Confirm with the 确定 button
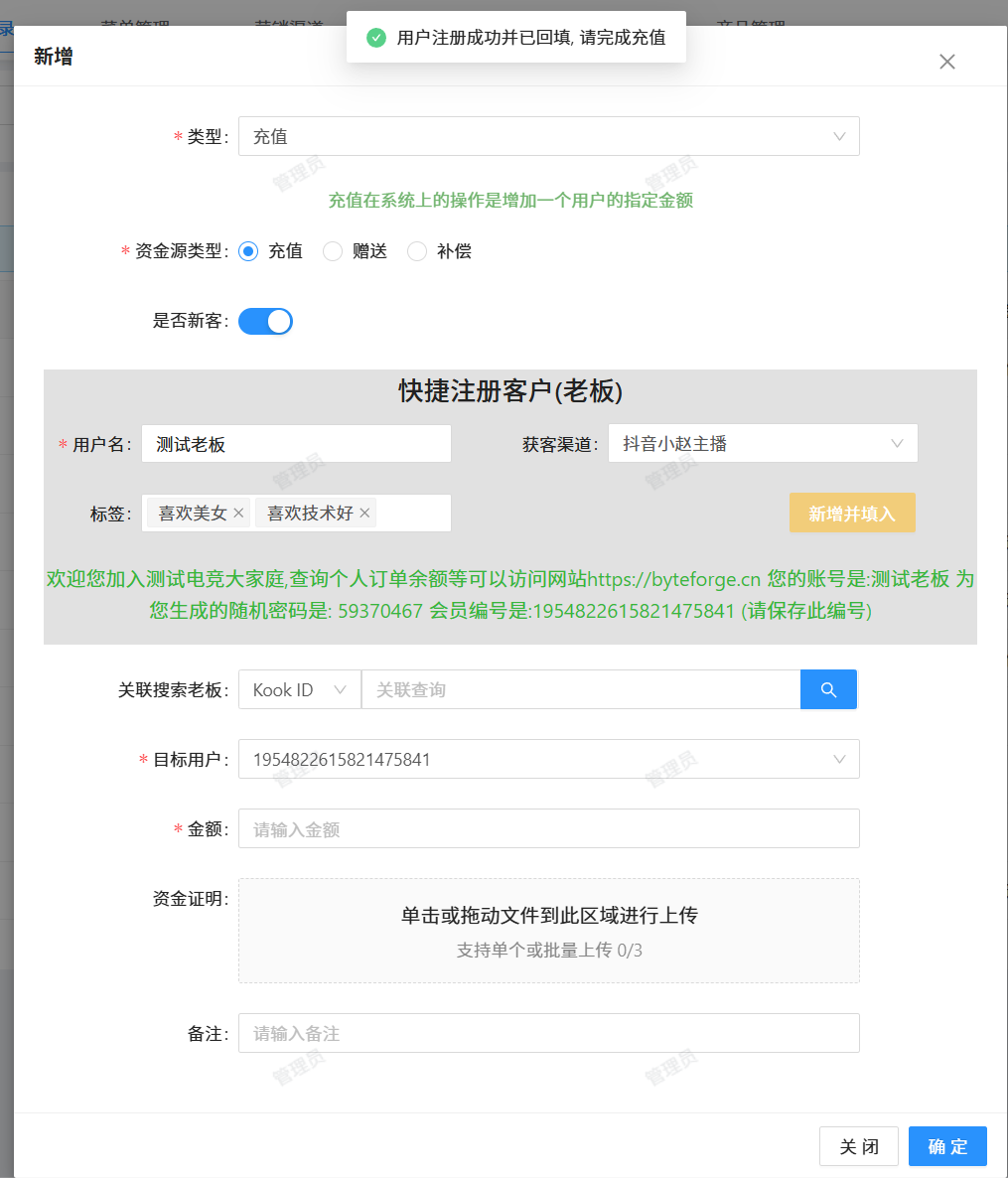This screenshot has width=1008, height=1178. [x=947, y=1146]
